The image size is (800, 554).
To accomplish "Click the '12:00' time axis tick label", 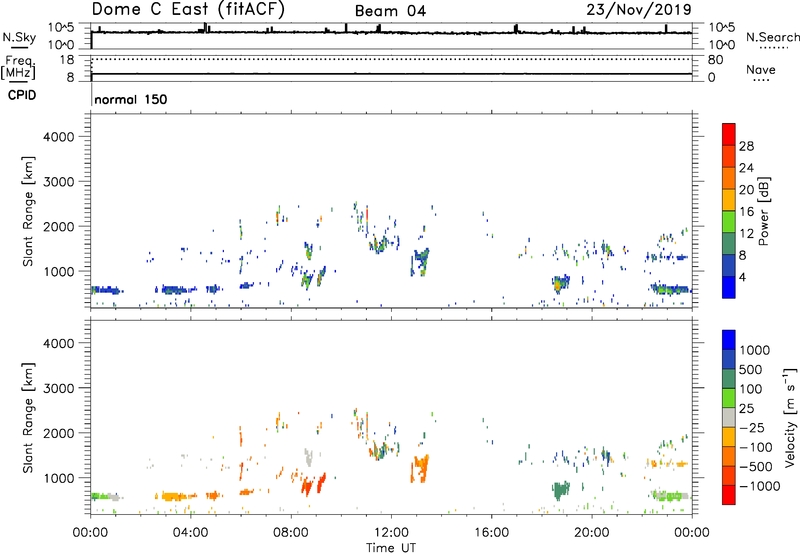I will click(x=391, y=533).
